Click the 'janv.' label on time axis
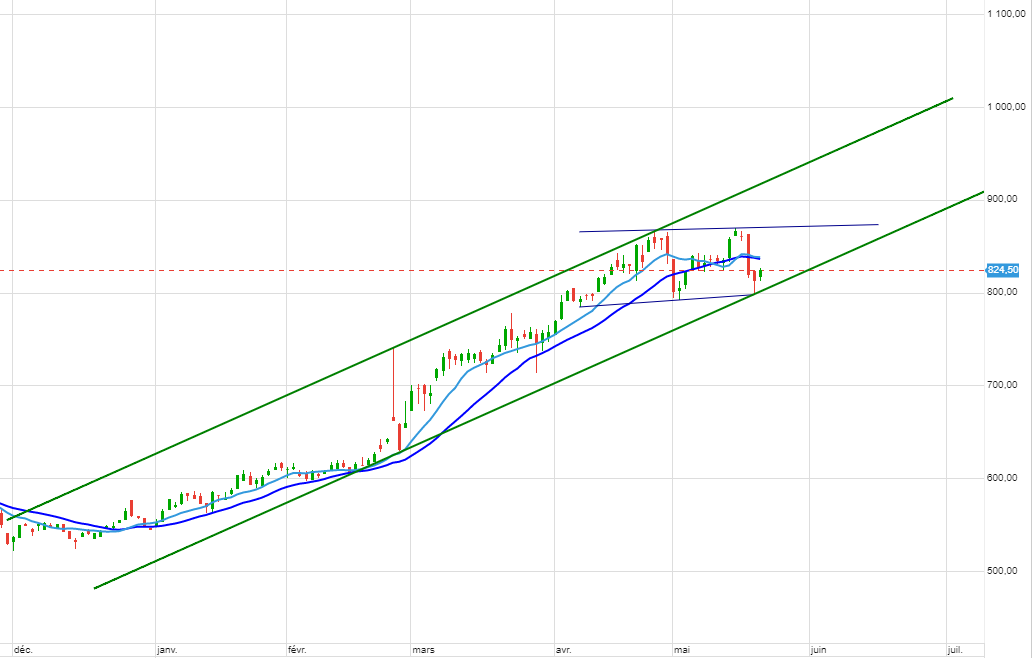 coord(166,650)
